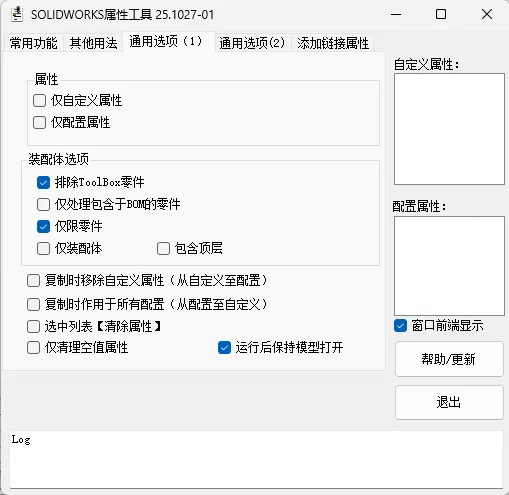The width and height of the screenshot is (509, 495).
Task: Enable 仅处理包含于BOM的零件
Action: click(43, 204)
